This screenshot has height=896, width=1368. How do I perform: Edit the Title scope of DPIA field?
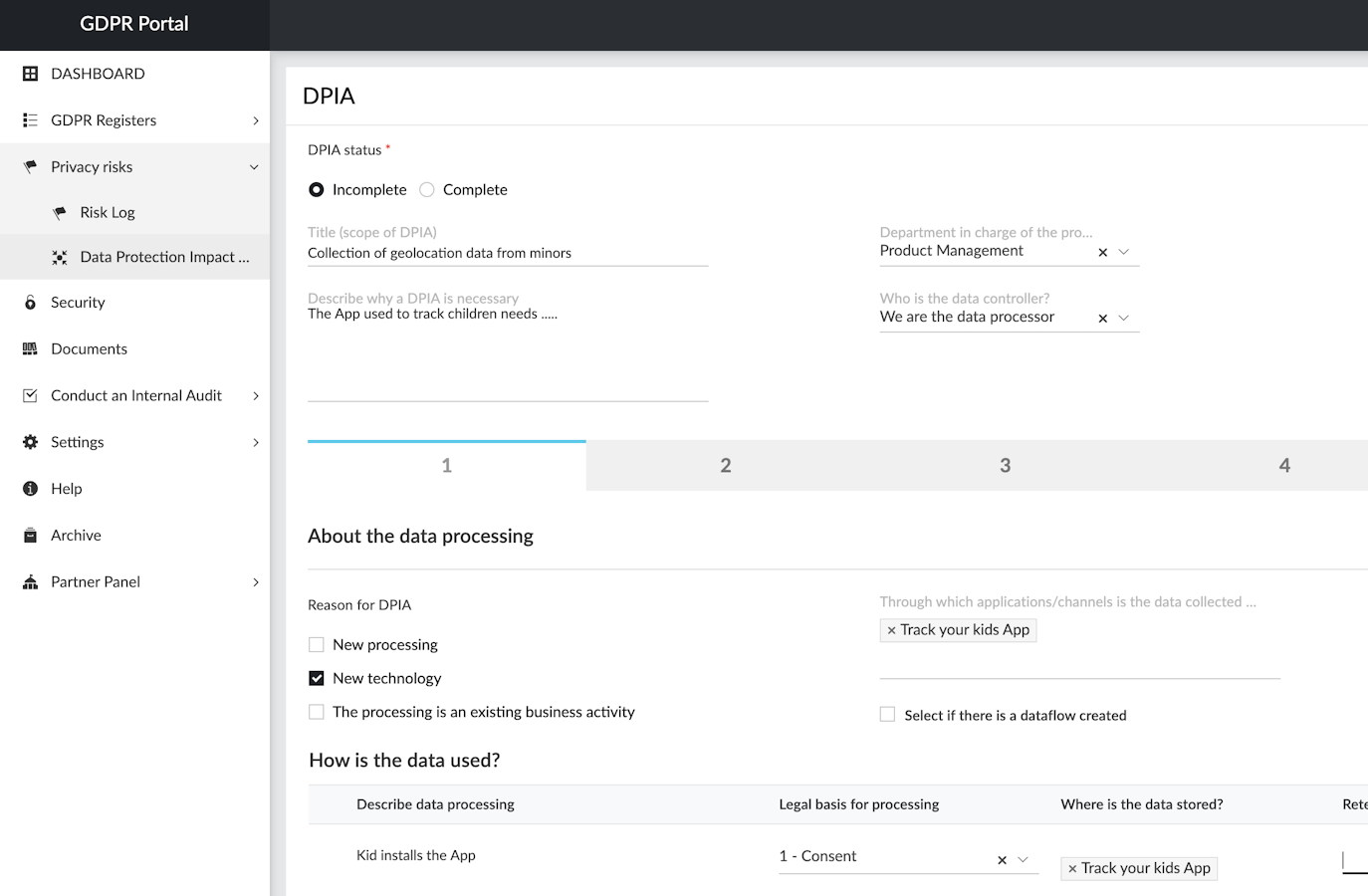tap(508, 254)
